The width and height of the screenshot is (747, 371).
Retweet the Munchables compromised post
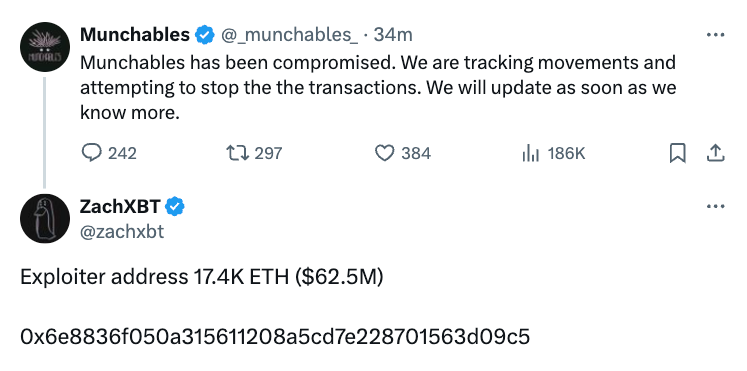coord(254,153)
